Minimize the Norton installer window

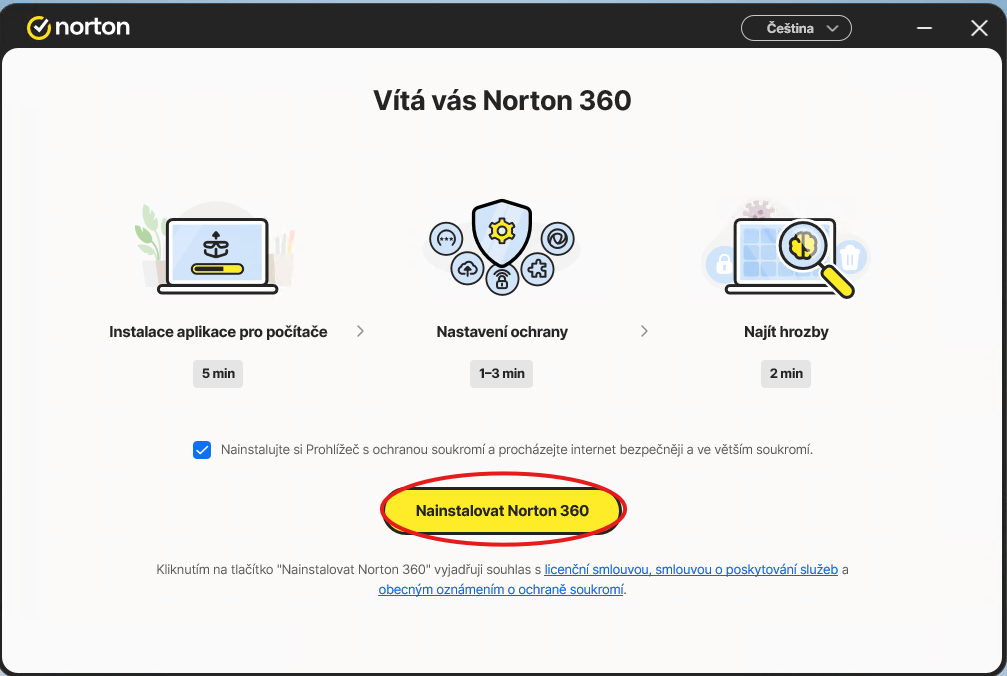[x=924, y=28]
